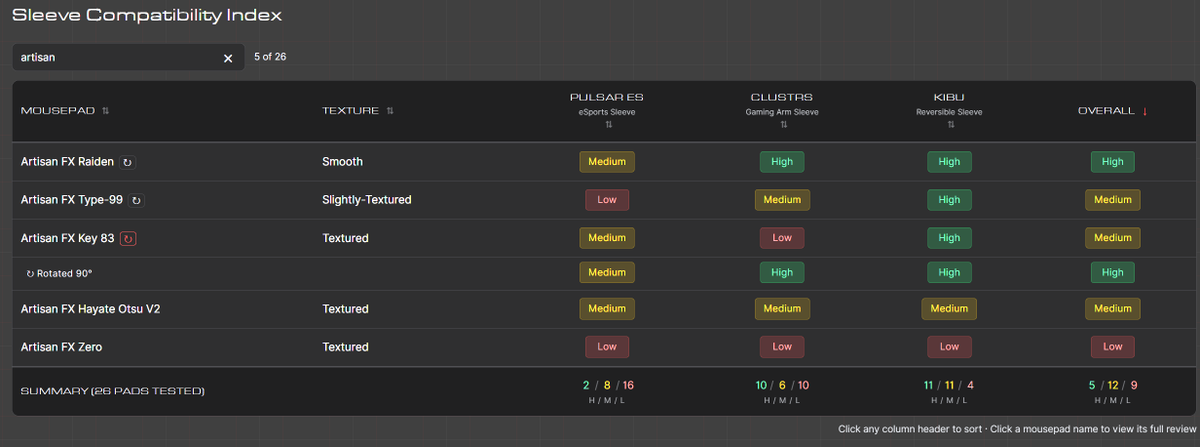Click Hayate Otsu V2's Pulsar ES Medium badge
1200x447 pixels.
[607, 309]
